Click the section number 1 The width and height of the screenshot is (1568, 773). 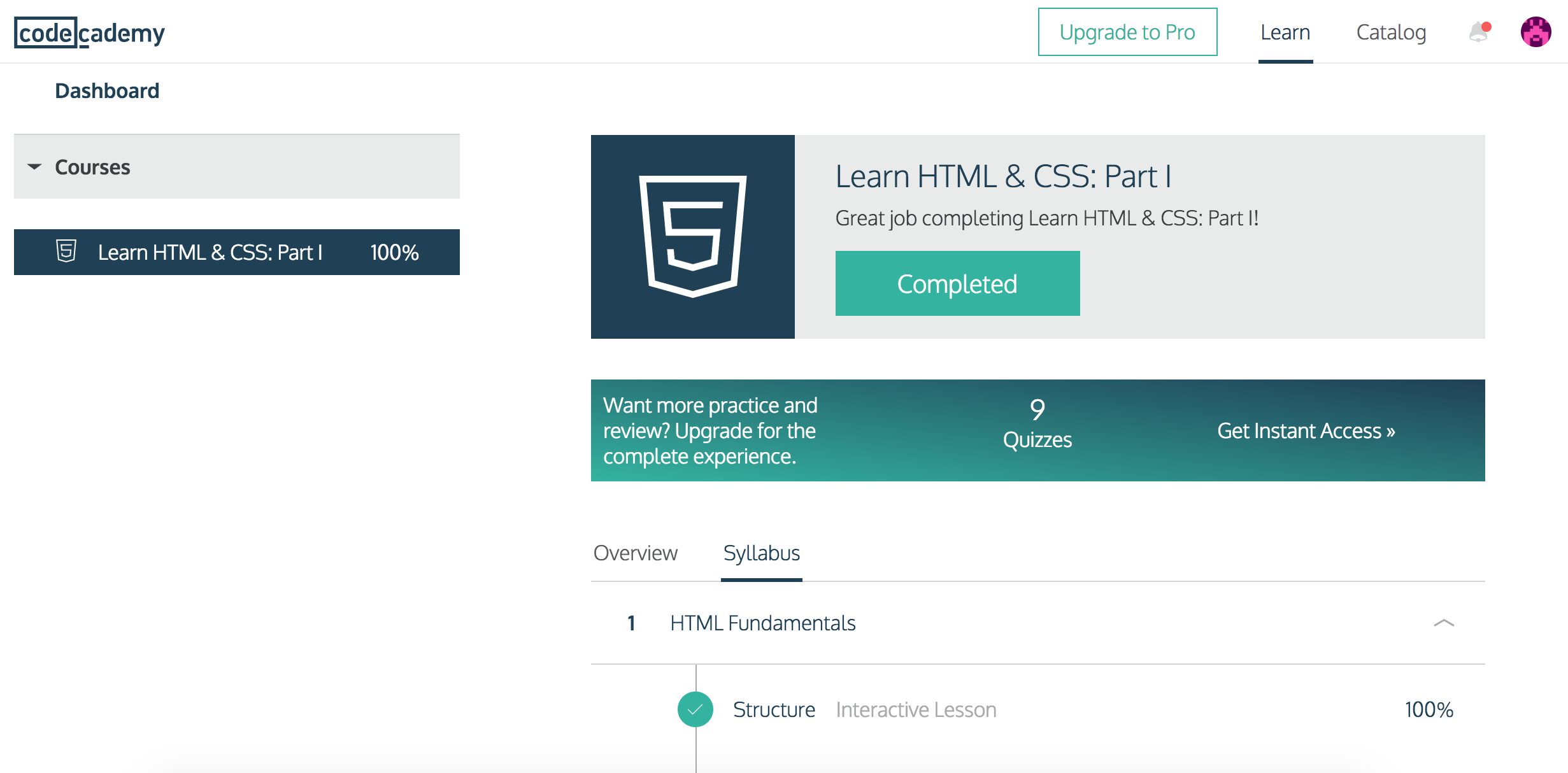(x=631, y=623)
